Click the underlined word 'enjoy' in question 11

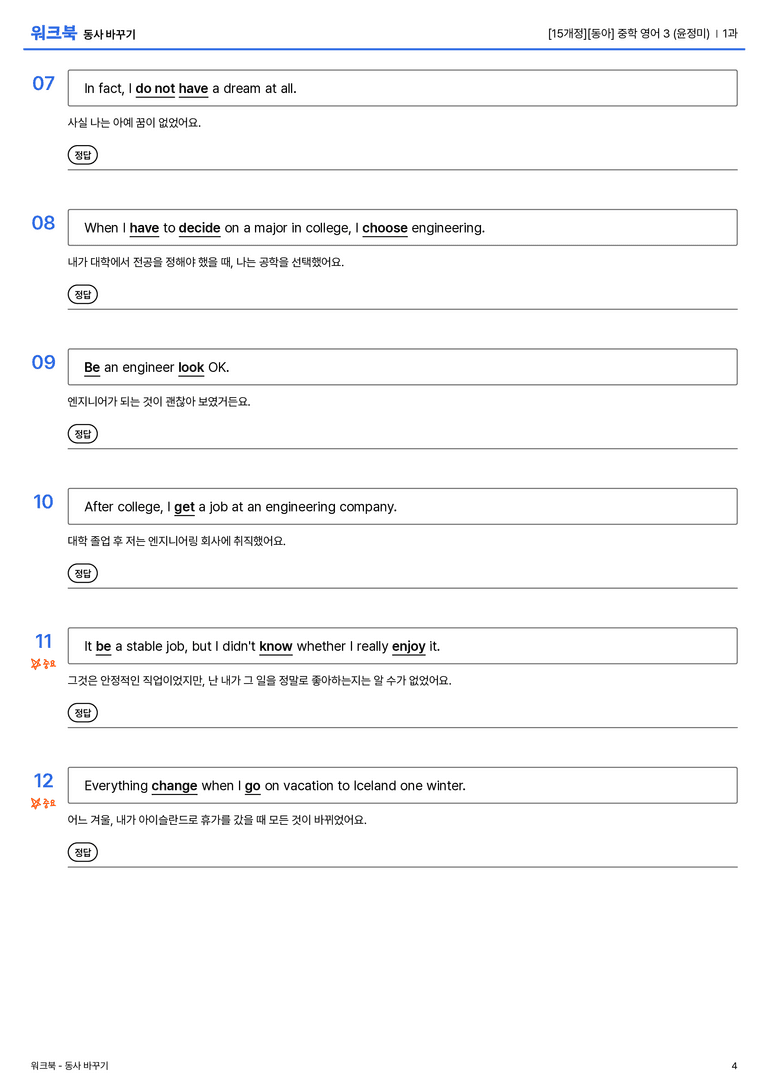[409, 647]
